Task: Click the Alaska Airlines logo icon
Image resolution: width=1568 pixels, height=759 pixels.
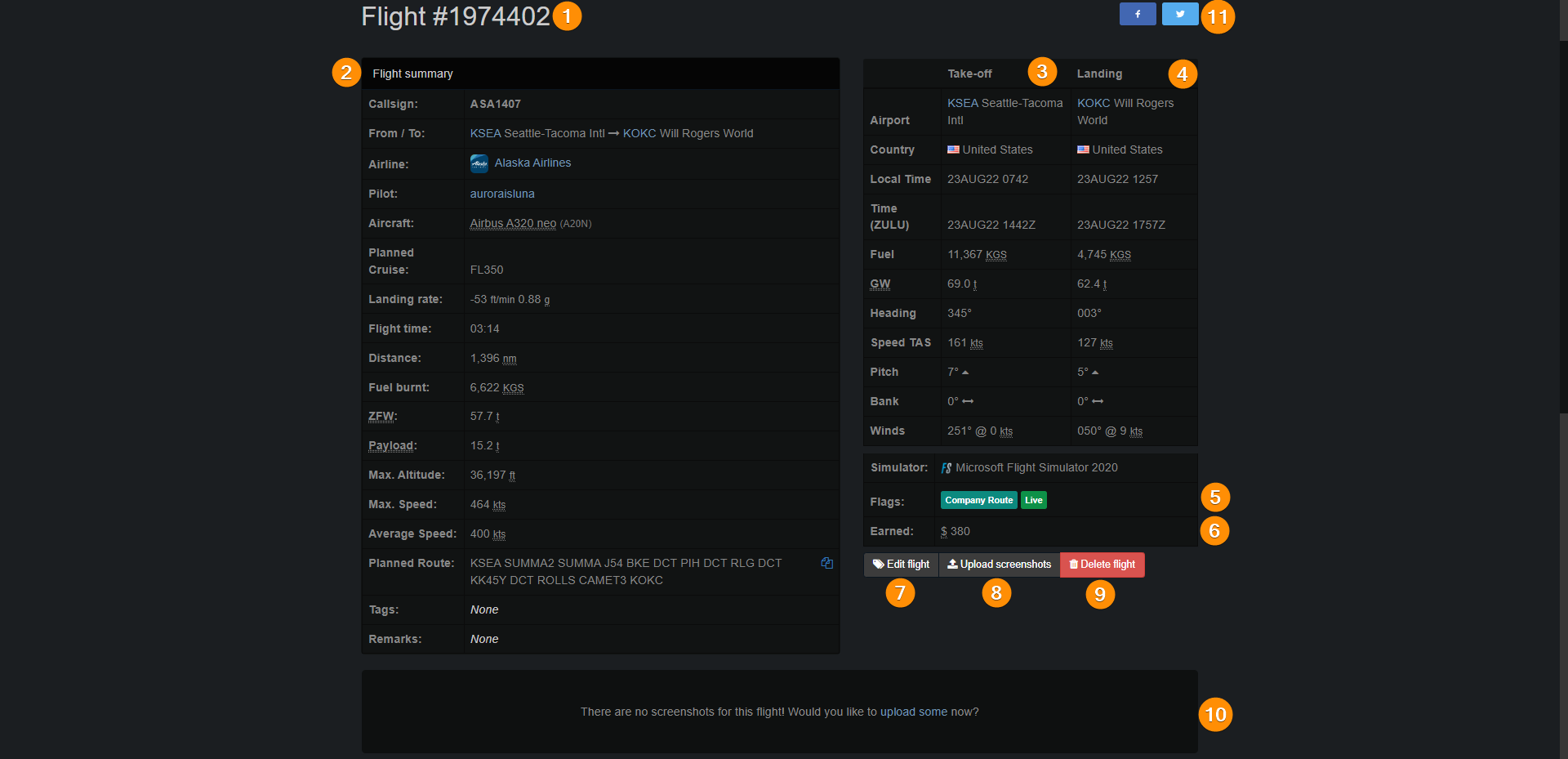Action: (x=479, y=163)
